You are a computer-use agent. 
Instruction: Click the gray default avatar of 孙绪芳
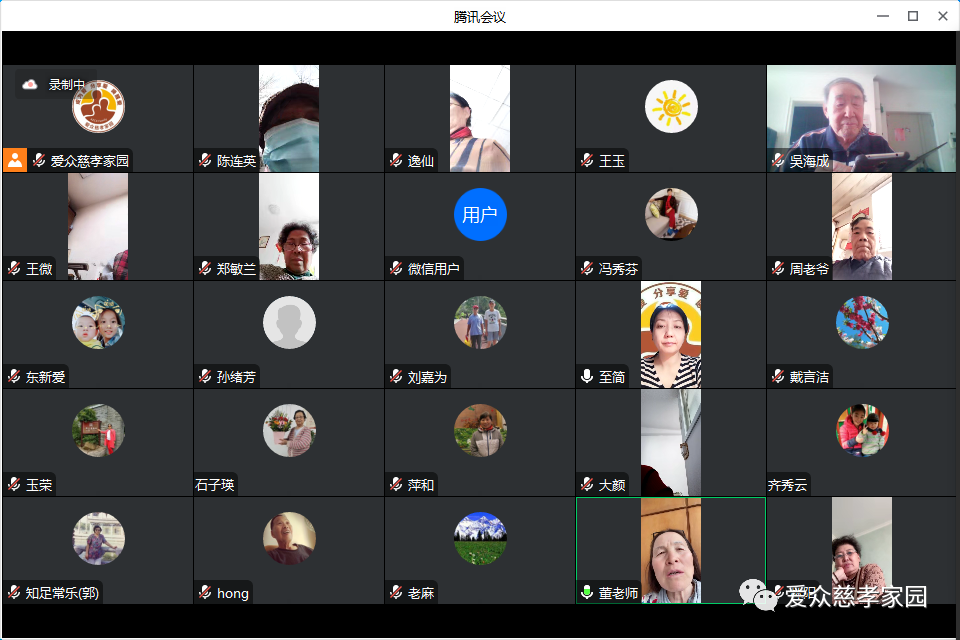click(x=289, y=322)
